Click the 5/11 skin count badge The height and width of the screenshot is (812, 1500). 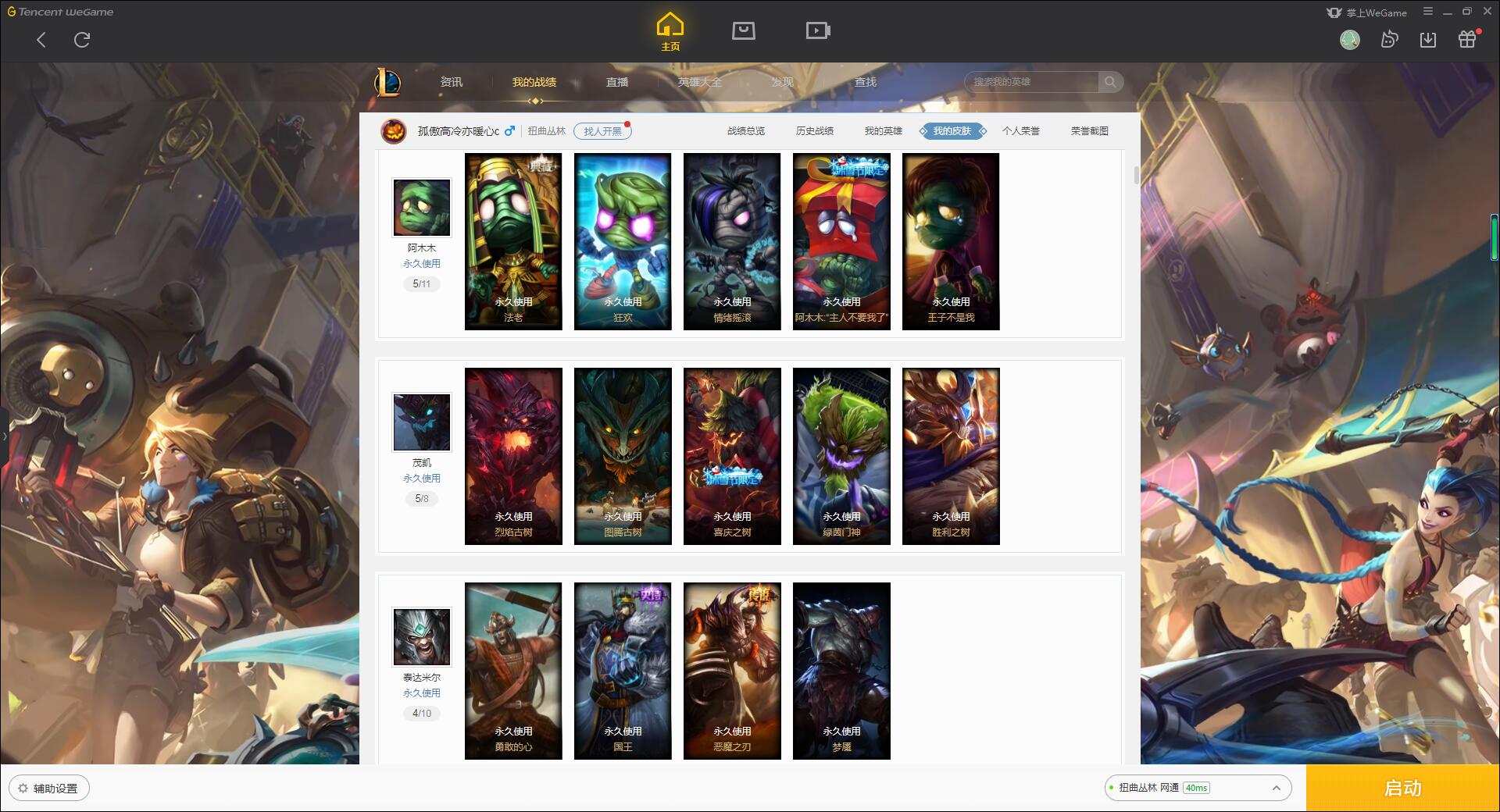[422, 284]
